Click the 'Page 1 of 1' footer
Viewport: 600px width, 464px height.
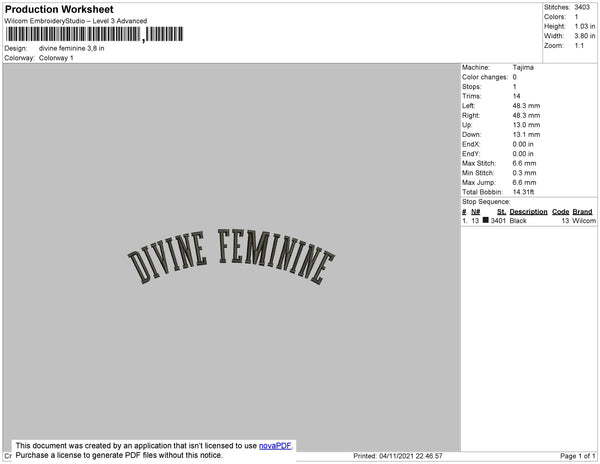pos(577,456)
